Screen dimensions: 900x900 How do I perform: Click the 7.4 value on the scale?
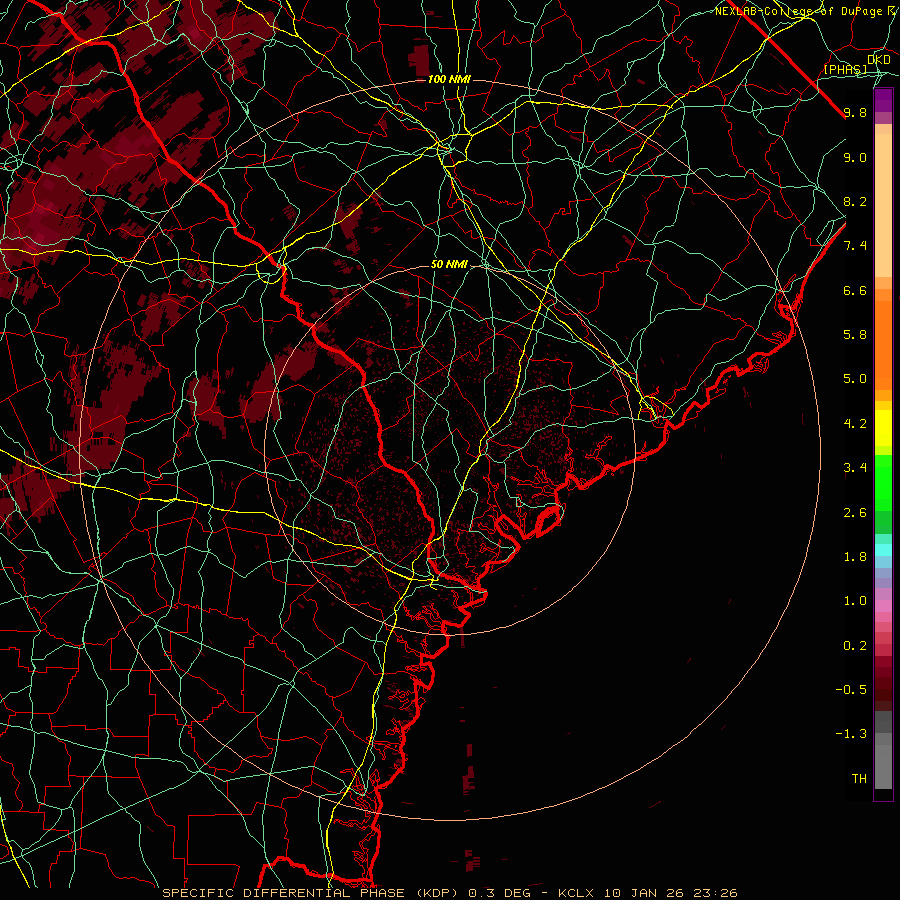(855, 246)
